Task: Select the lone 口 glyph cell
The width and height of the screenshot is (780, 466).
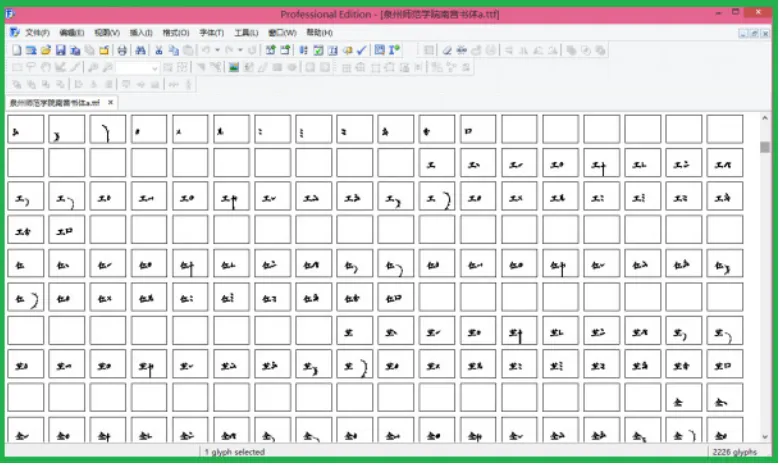Action: [x=478, y=129]
